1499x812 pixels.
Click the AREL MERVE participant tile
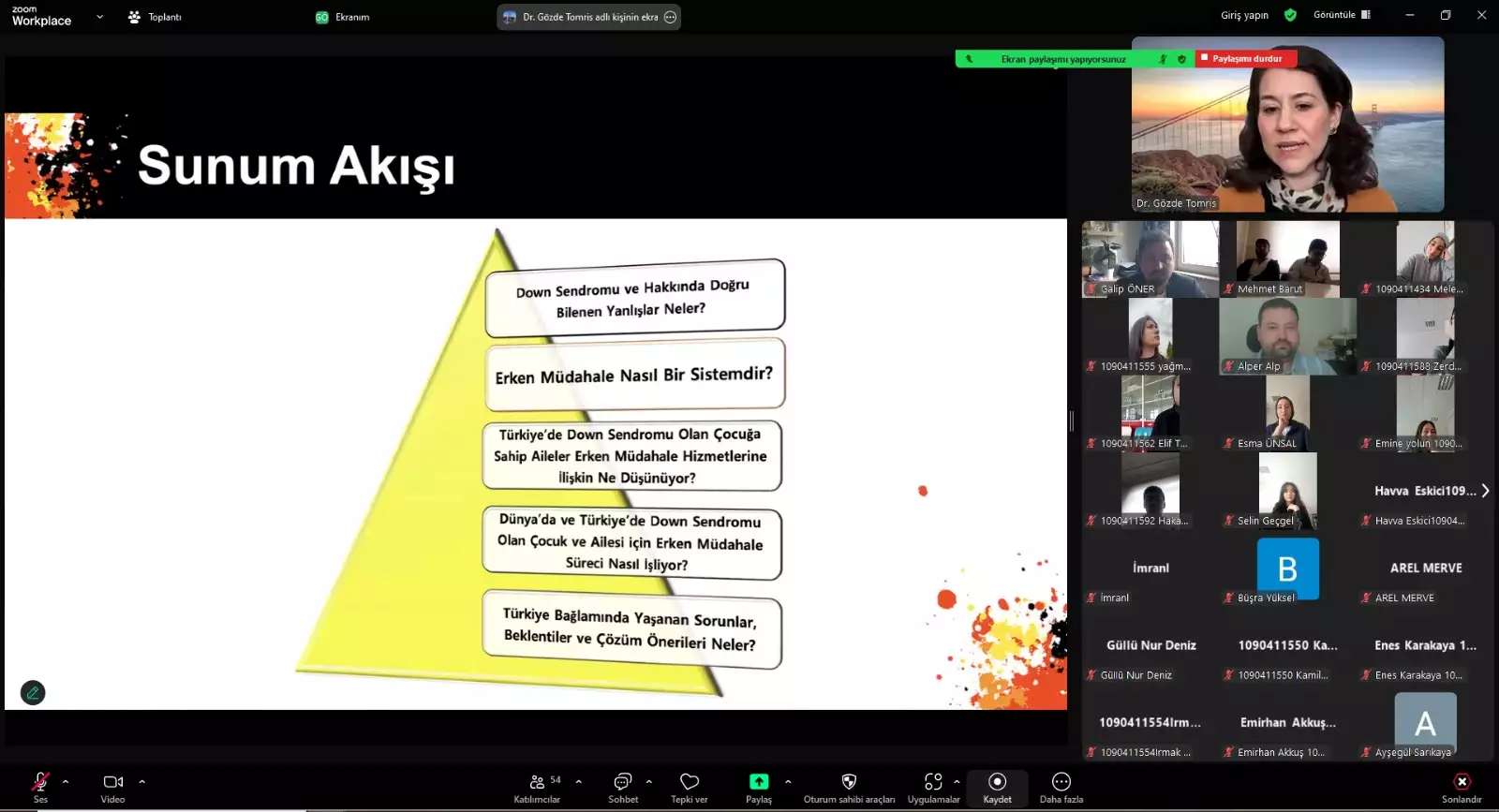[1425, 568]
